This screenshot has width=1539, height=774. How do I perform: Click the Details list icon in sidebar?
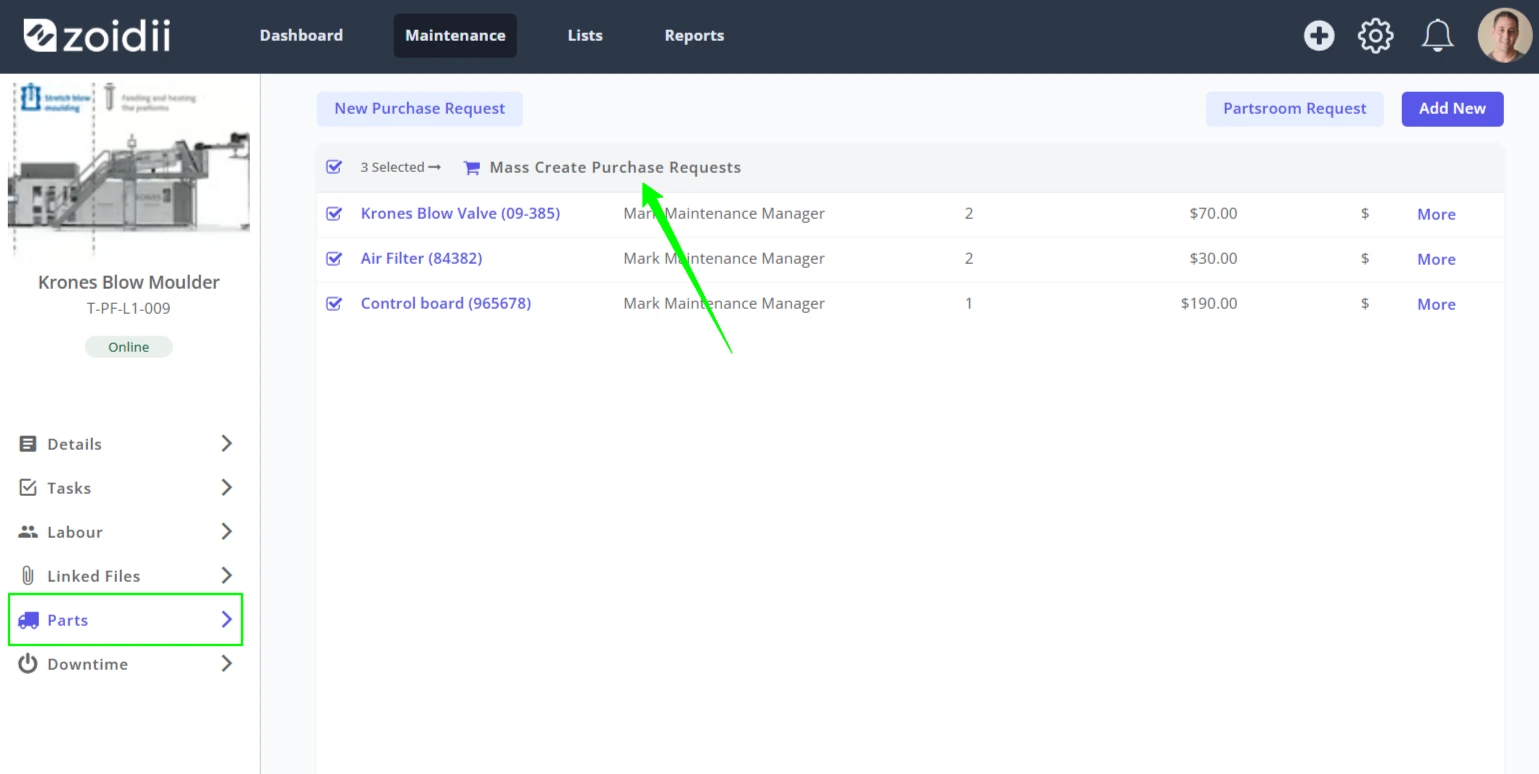pos(28,444)
